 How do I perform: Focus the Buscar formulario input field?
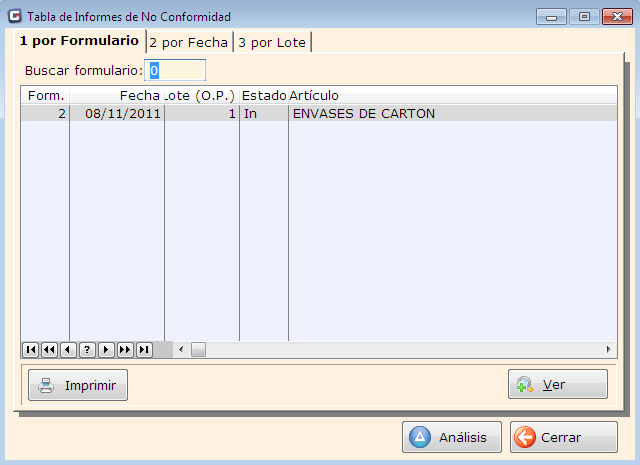coord(175,71)
